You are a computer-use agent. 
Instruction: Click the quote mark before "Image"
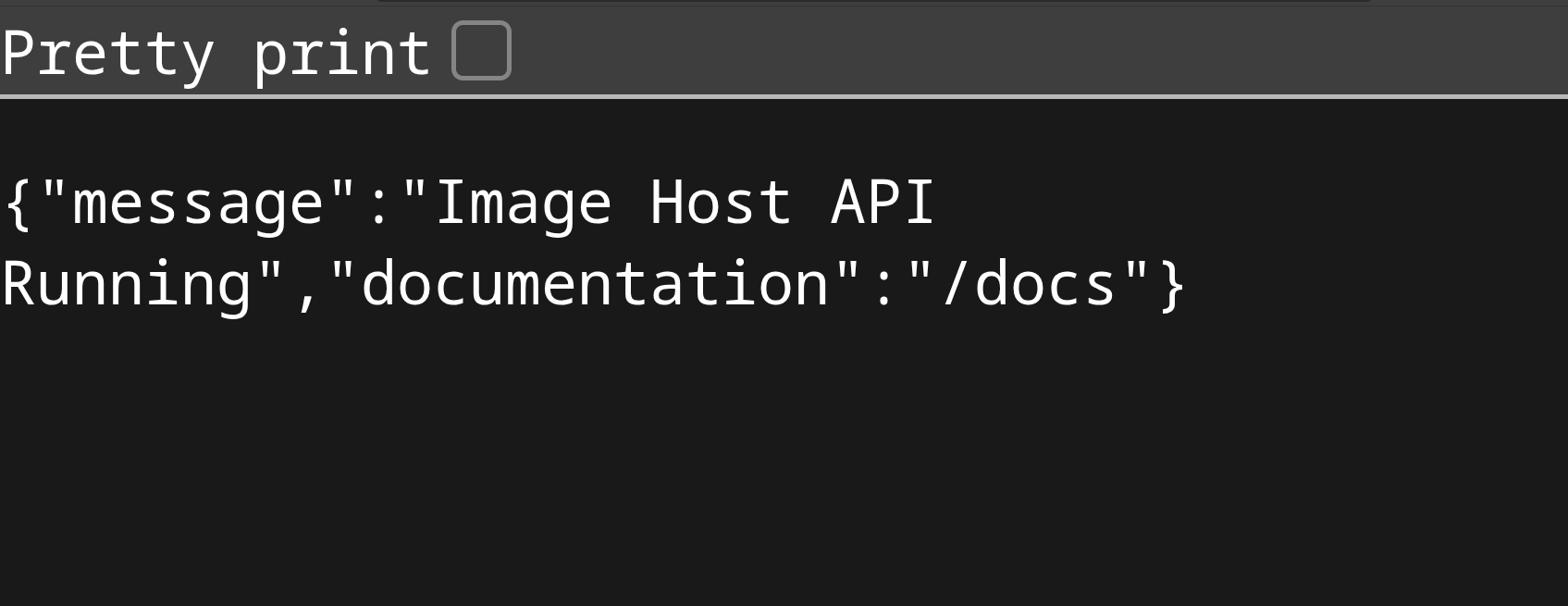click(414, 190)
